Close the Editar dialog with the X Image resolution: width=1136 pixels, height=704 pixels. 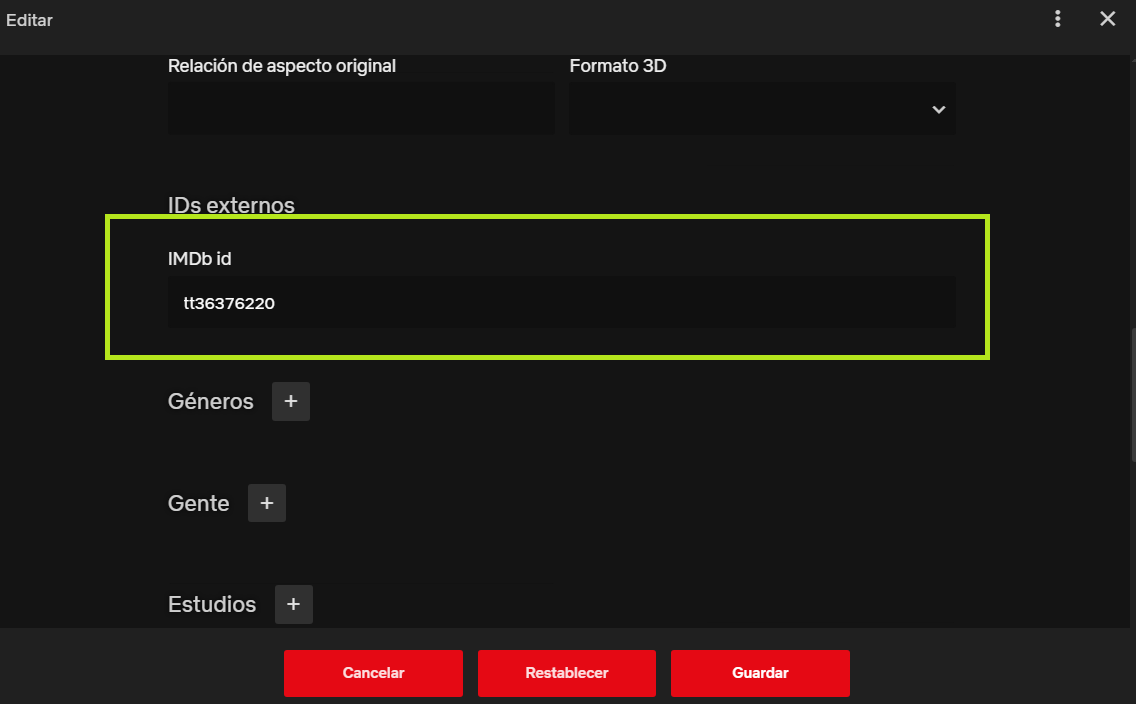pyautogui.click(x=1107, y=19)
